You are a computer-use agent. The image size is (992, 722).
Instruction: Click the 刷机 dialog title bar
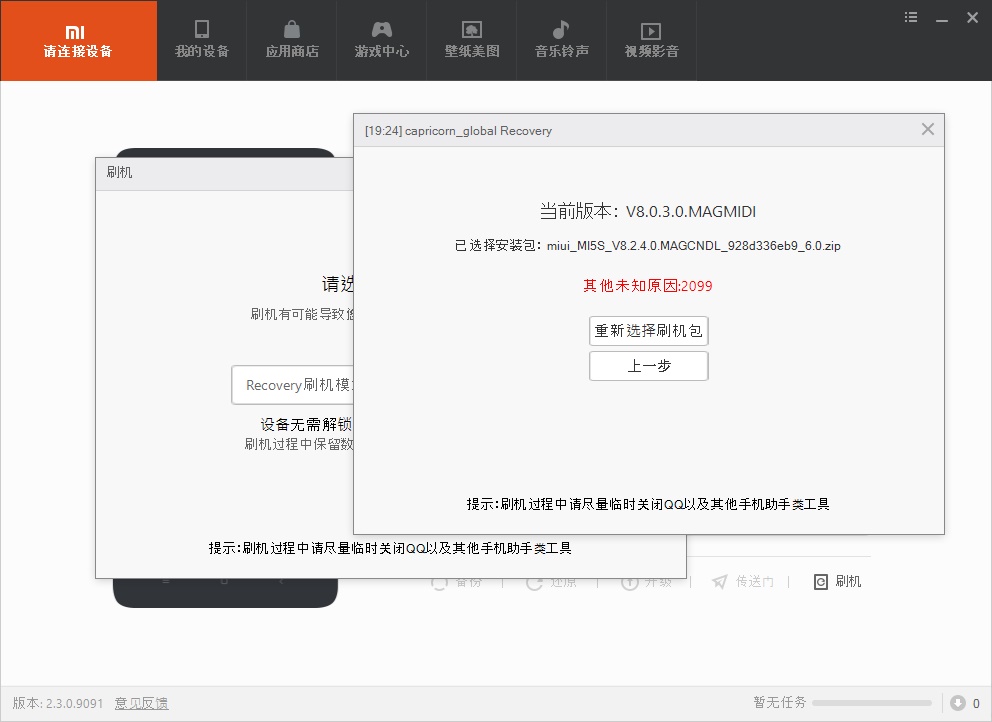[x=220, y=172]
